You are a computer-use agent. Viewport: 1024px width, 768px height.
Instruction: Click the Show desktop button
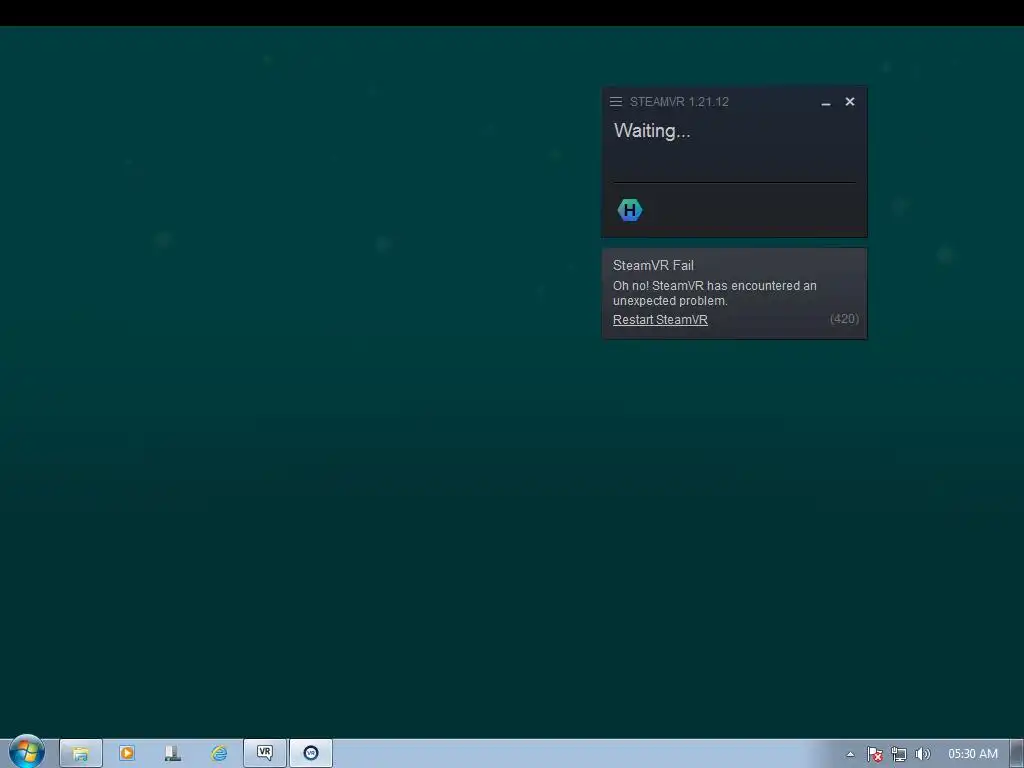click(x=1017, y=754)
